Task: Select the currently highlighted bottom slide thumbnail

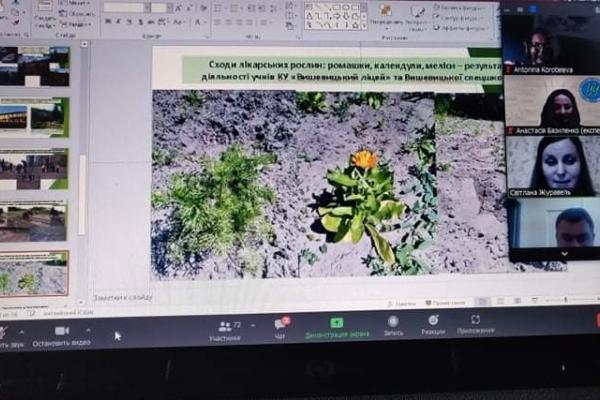Action: 33,272
